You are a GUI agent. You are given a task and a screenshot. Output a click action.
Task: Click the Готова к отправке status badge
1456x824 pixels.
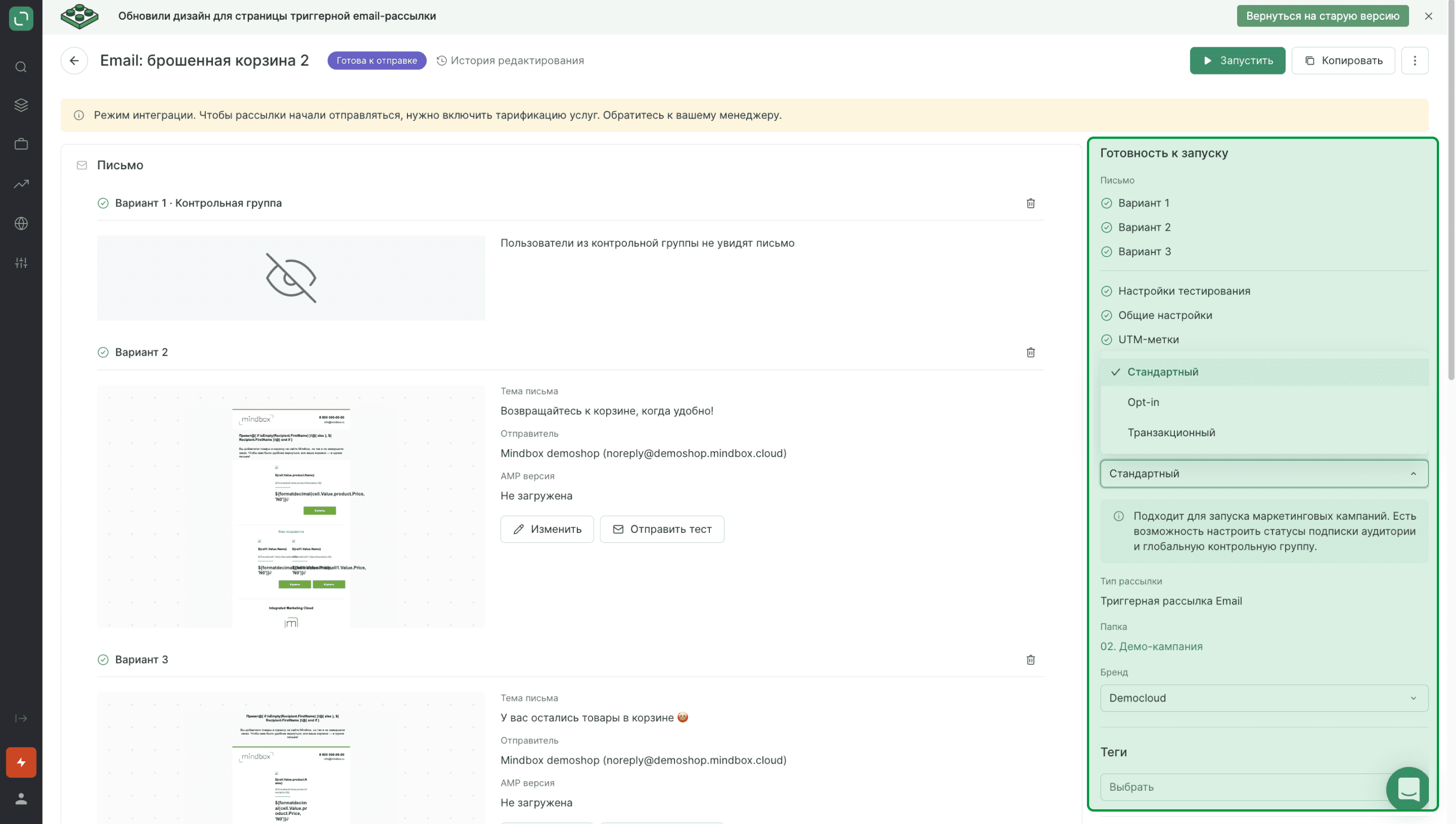[x=377, y=60]
